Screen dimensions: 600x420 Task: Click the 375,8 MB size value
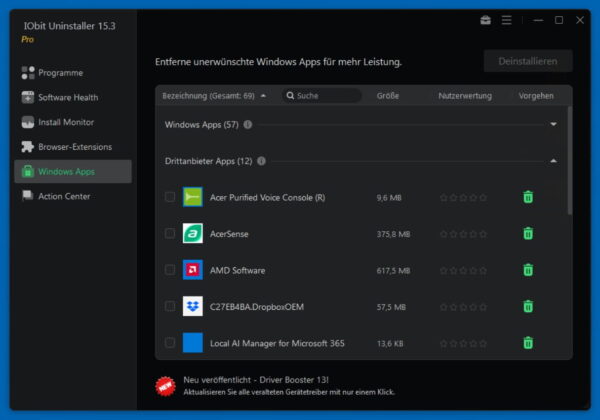click(393, 234)
